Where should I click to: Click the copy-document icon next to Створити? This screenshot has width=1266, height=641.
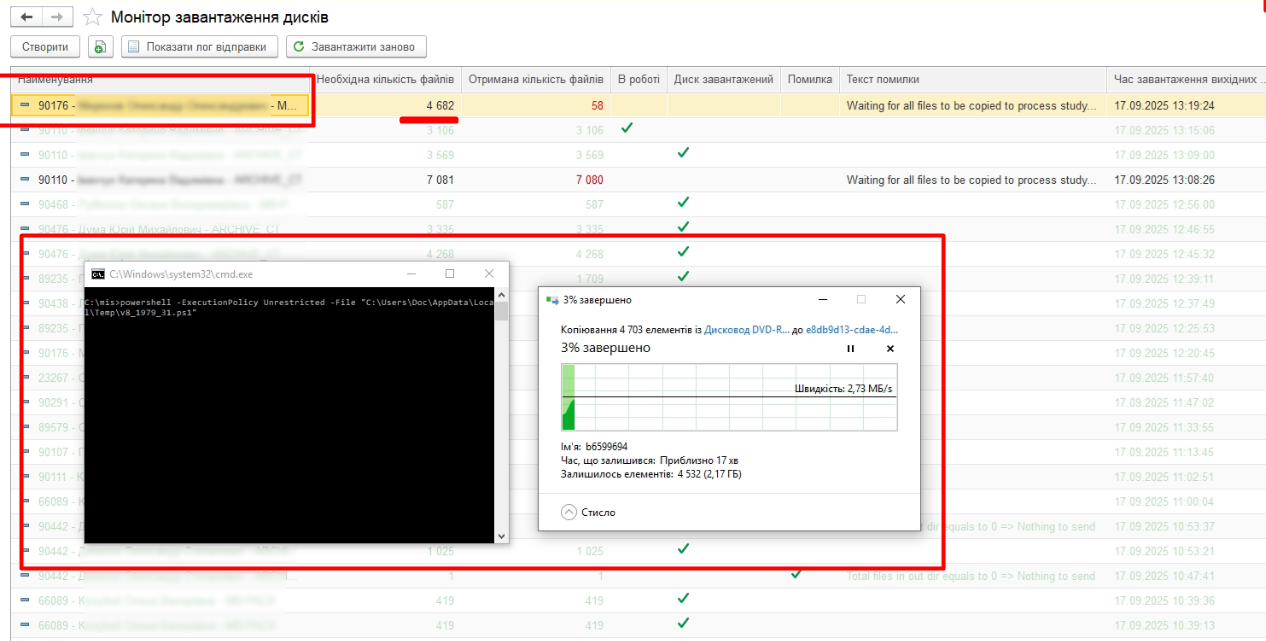click(100, 47)
